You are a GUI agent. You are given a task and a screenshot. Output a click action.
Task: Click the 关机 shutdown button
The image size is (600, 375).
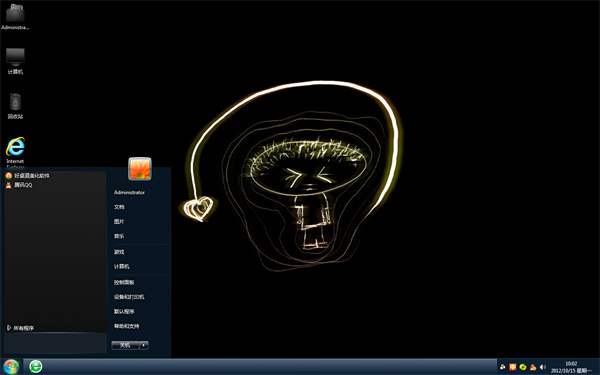(125, 345)
